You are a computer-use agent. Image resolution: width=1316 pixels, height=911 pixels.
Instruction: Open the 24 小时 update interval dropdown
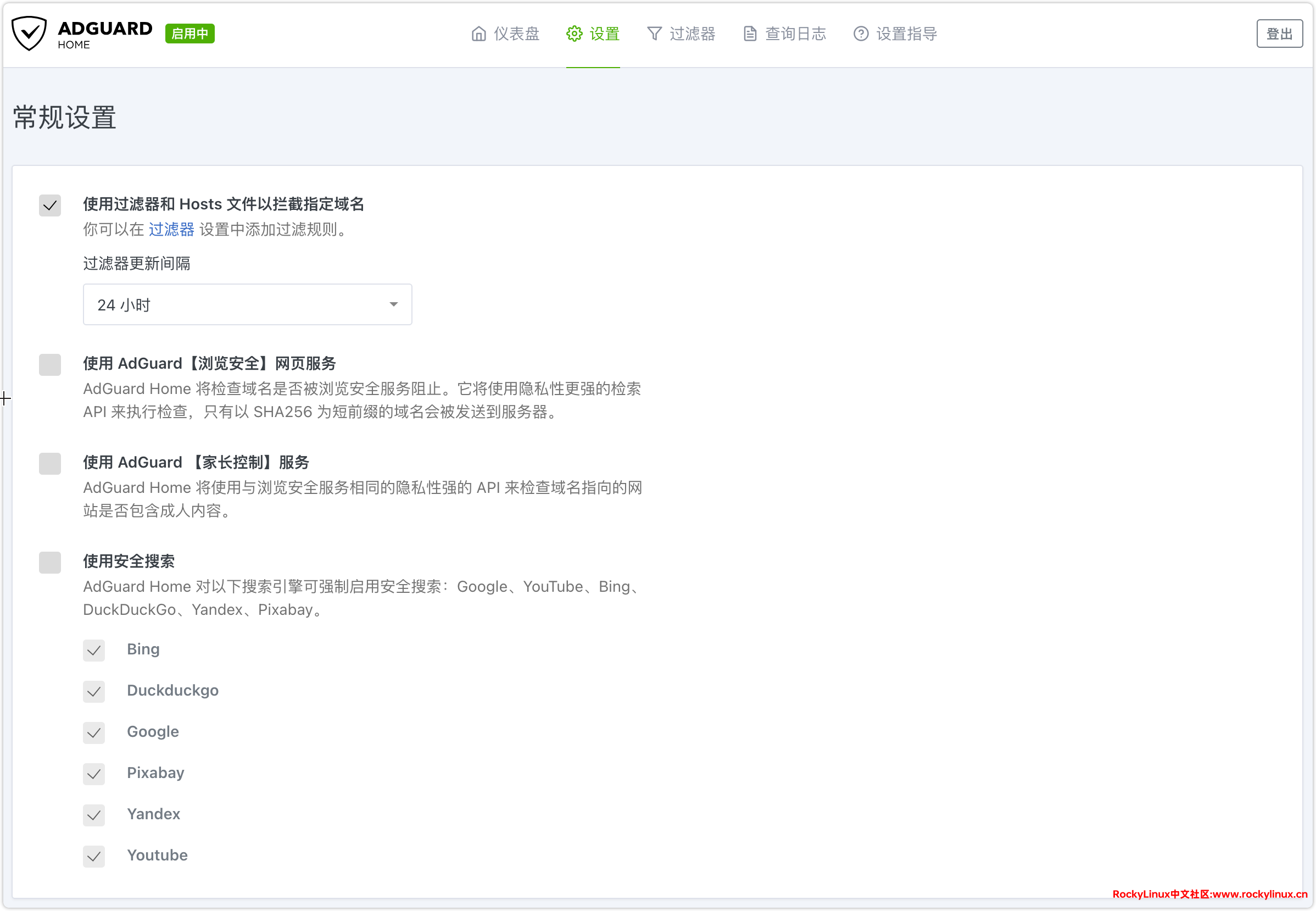[x=247, y=304]
